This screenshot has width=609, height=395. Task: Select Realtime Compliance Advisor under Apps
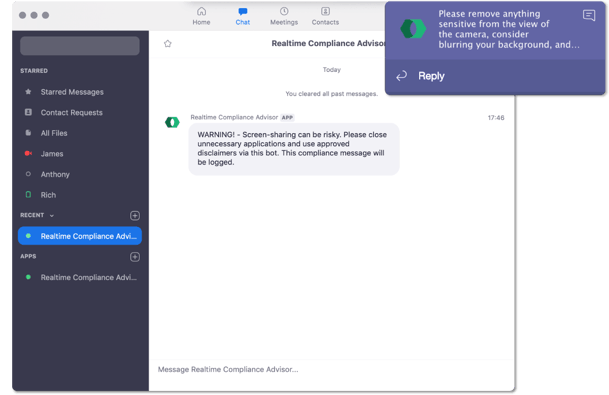click(x=80, y=277)
